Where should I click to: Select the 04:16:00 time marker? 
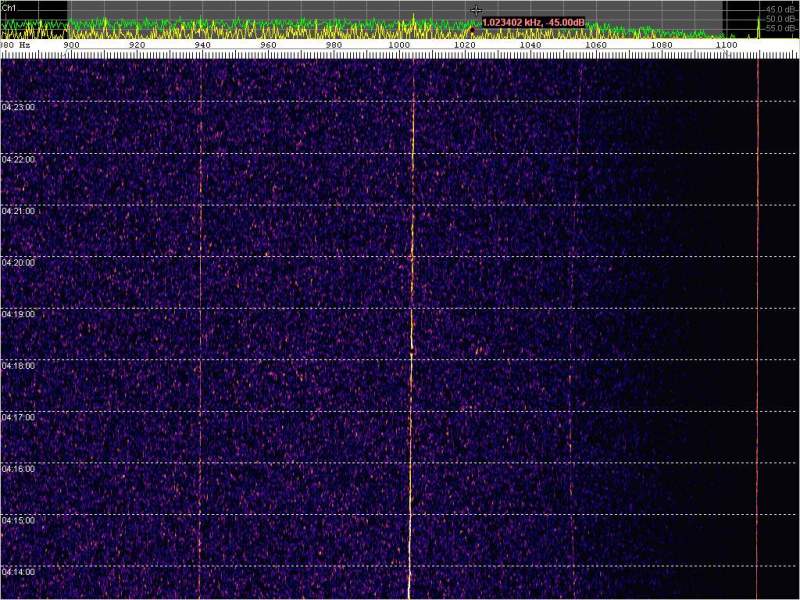[x=18, y=469]
